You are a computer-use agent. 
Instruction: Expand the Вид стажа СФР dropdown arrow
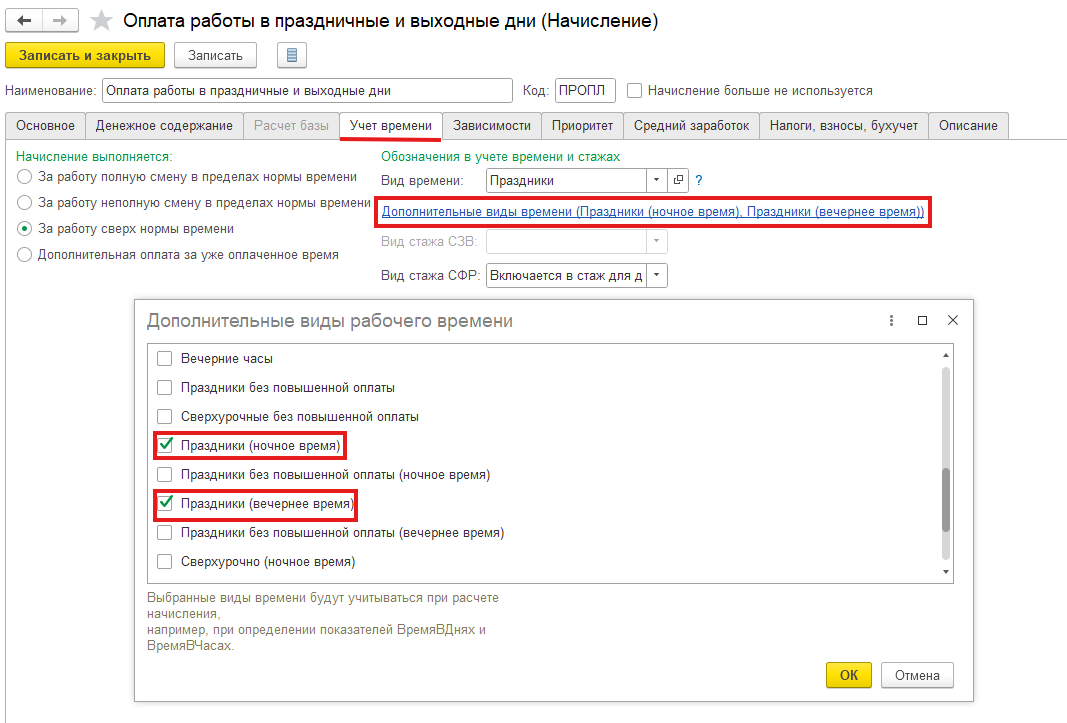pyautogui.click(x=657, y=276)
